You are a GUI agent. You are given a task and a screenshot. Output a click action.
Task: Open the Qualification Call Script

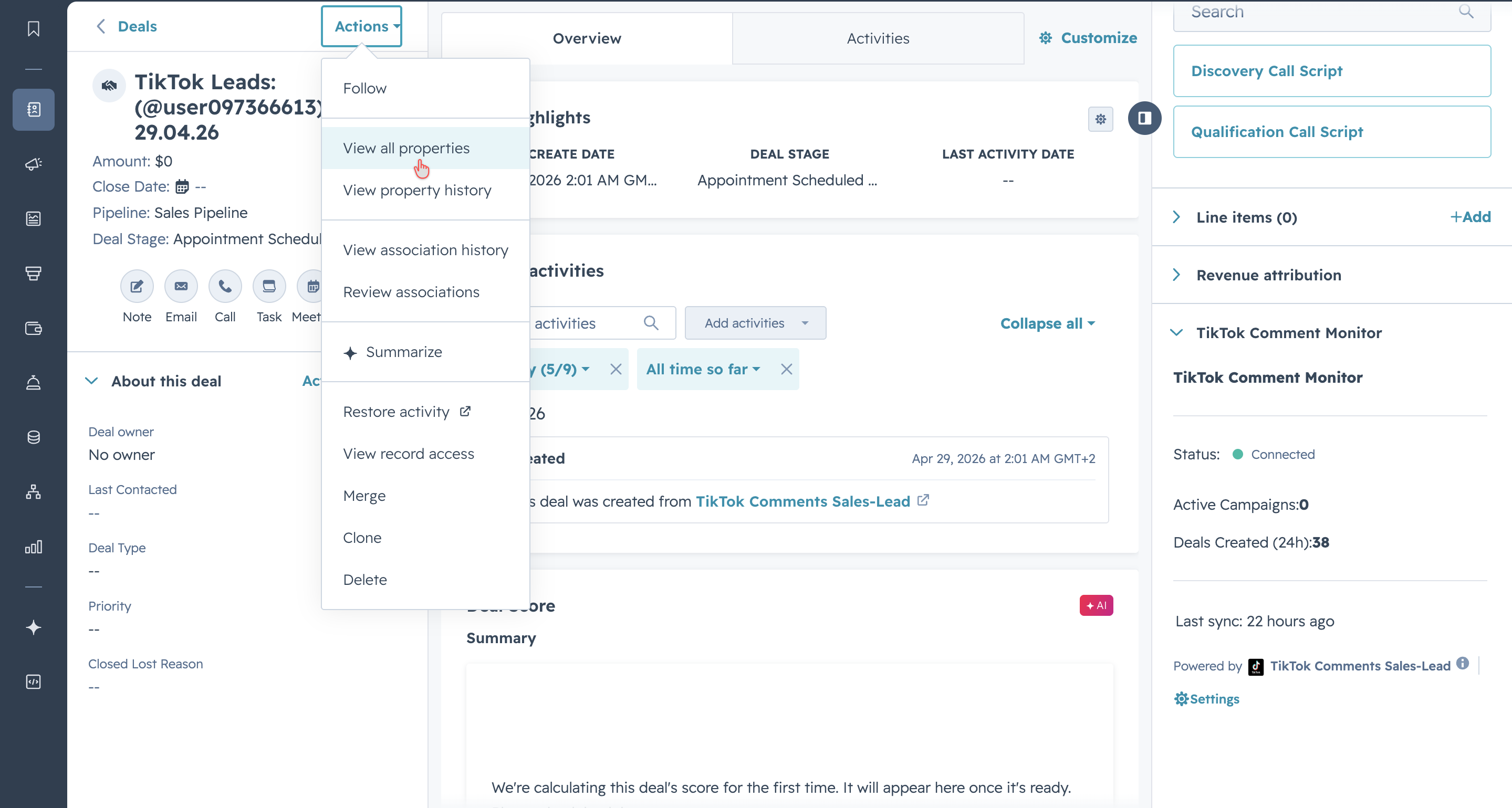(x=1332, y=132)
